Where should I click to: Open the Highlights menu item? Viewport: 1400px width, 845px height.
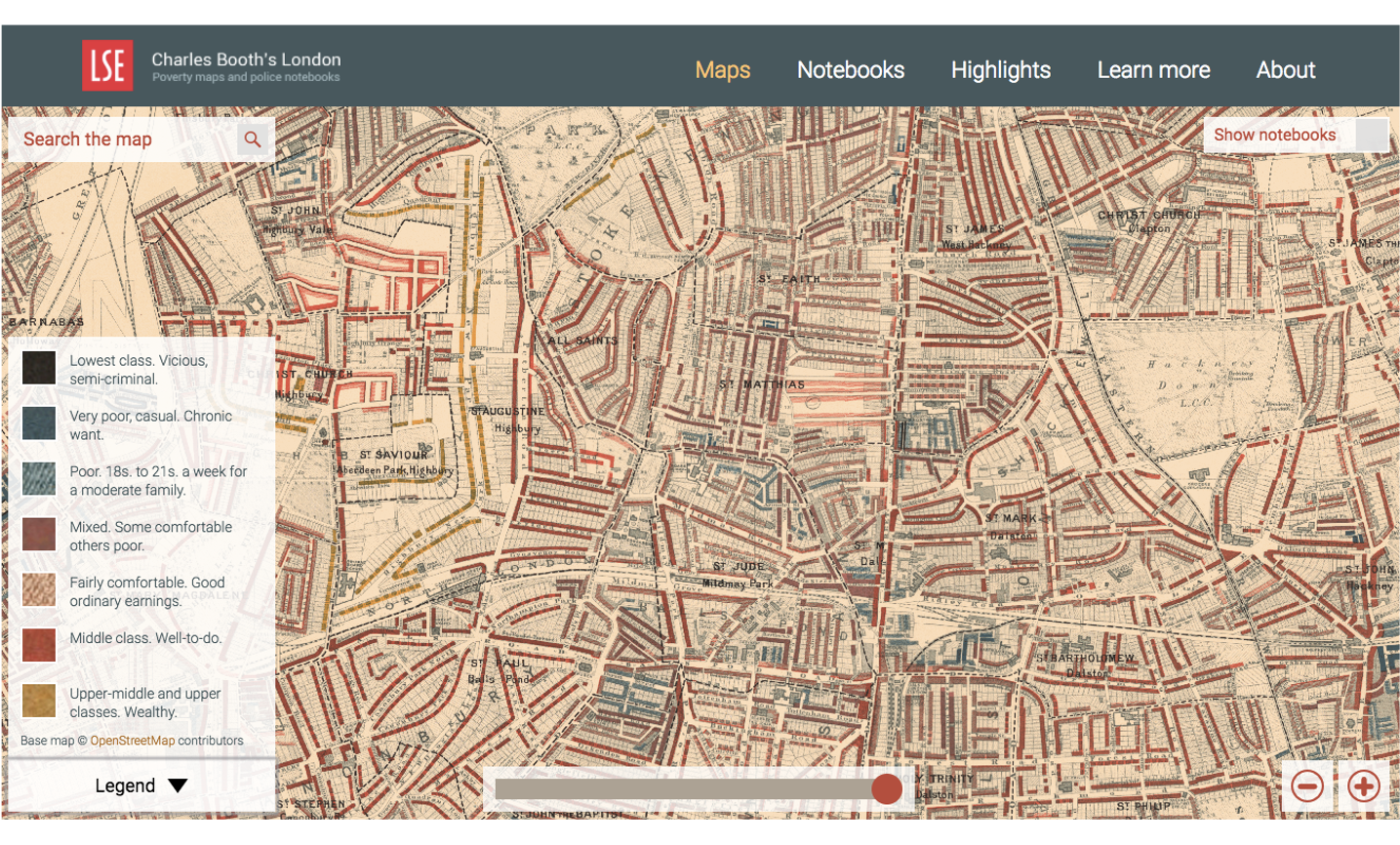pos(1001,70)
